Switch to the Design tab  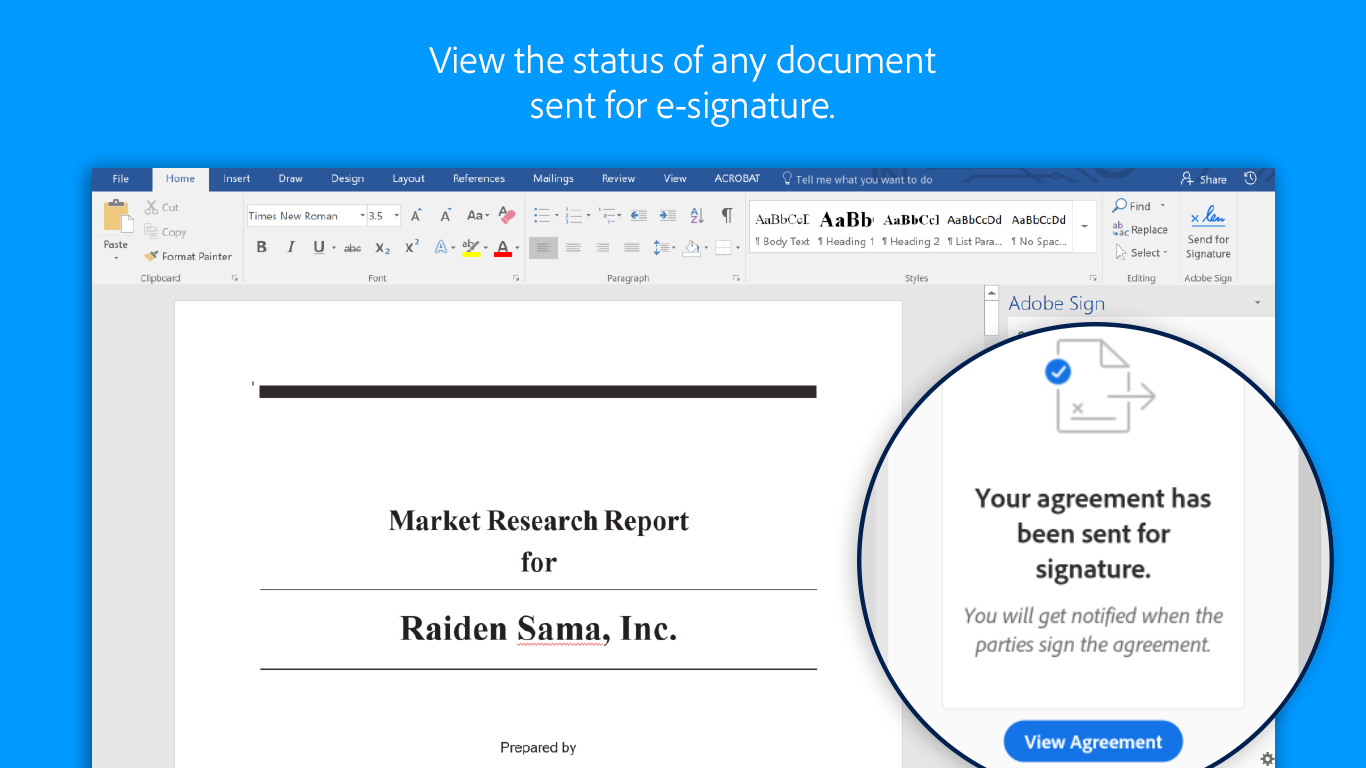point(348,179)
